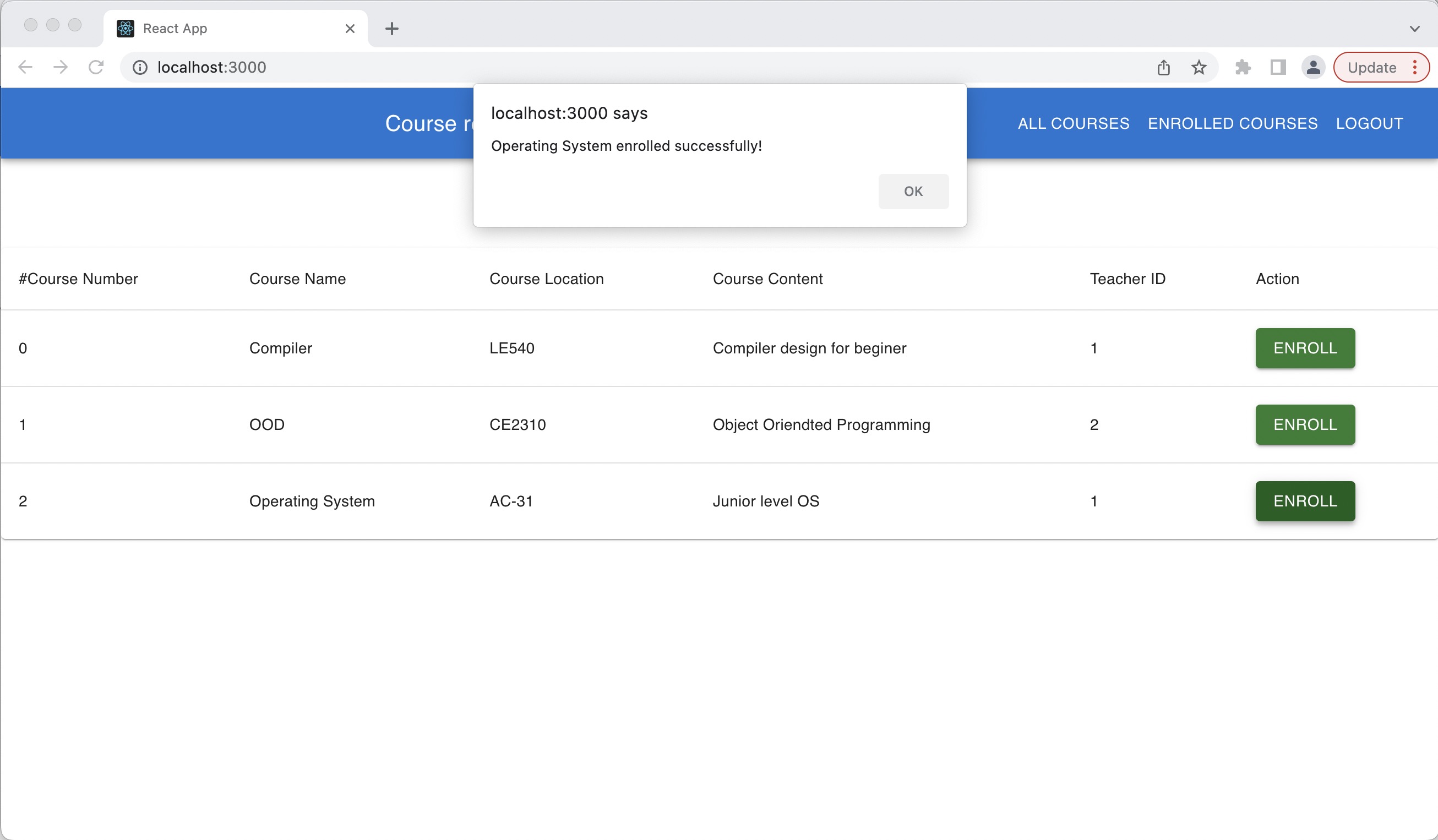
Task: Go to ALL COURSES
Action: (x=1074, y=123)
